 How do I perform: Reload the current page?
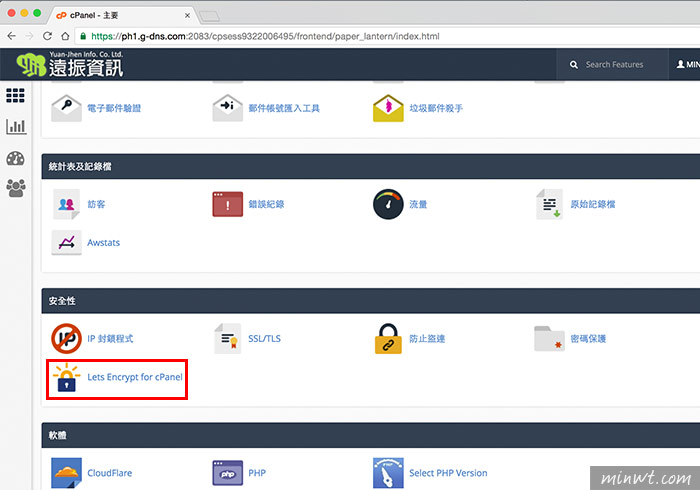pyautogui.click(x=47, y=36)
